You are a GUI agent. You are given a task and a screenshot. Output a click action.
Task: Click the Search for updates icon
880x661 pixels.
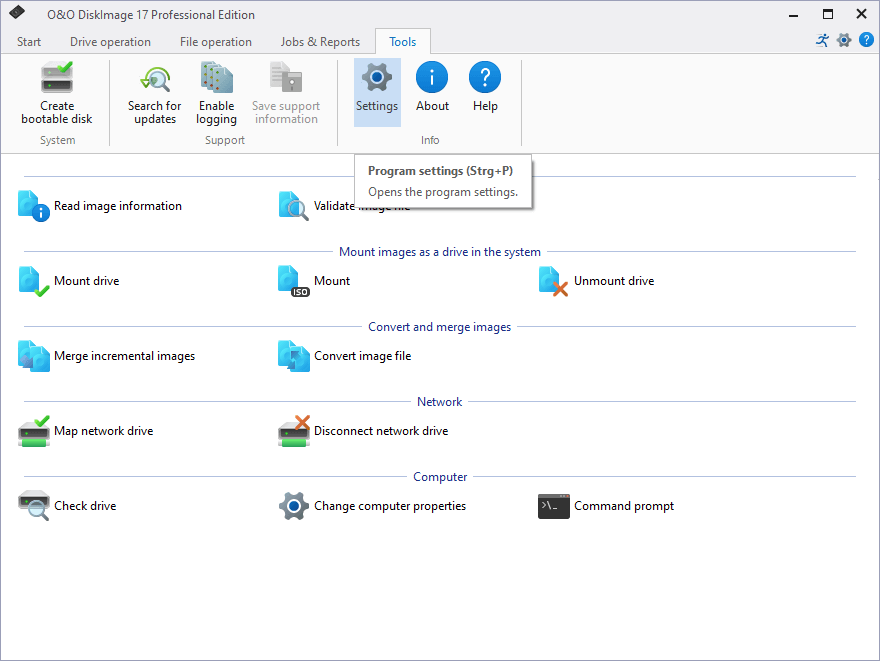(155, 79)
